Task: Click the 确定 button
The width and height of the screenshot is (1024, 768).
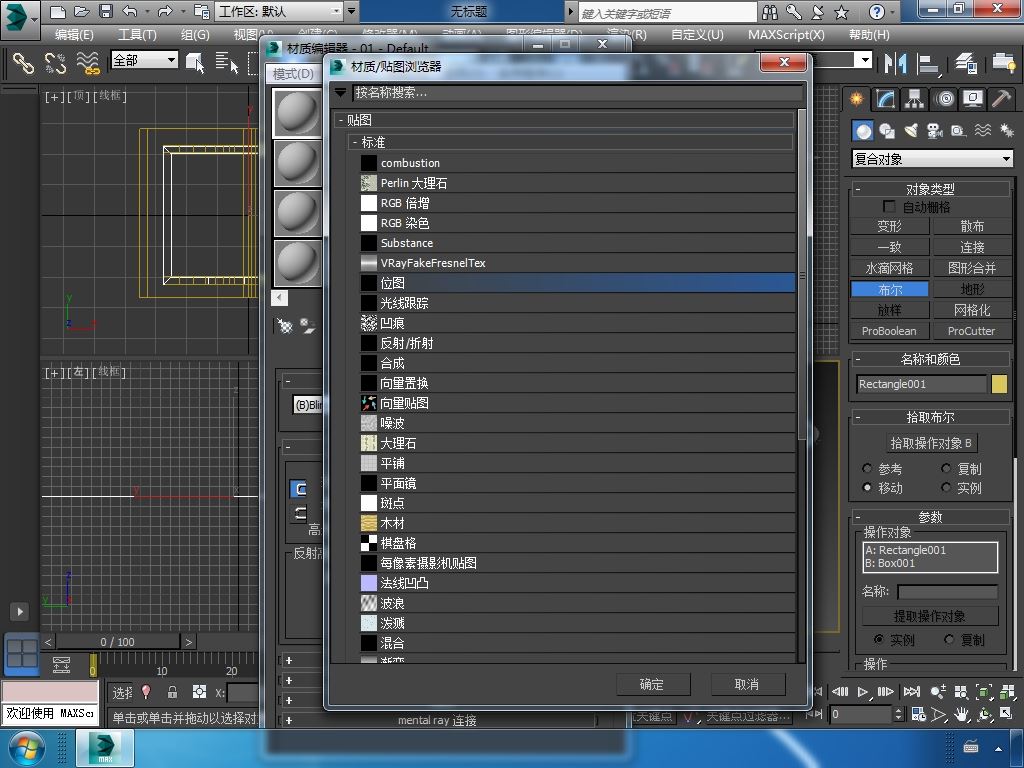Action: (652, 684)
